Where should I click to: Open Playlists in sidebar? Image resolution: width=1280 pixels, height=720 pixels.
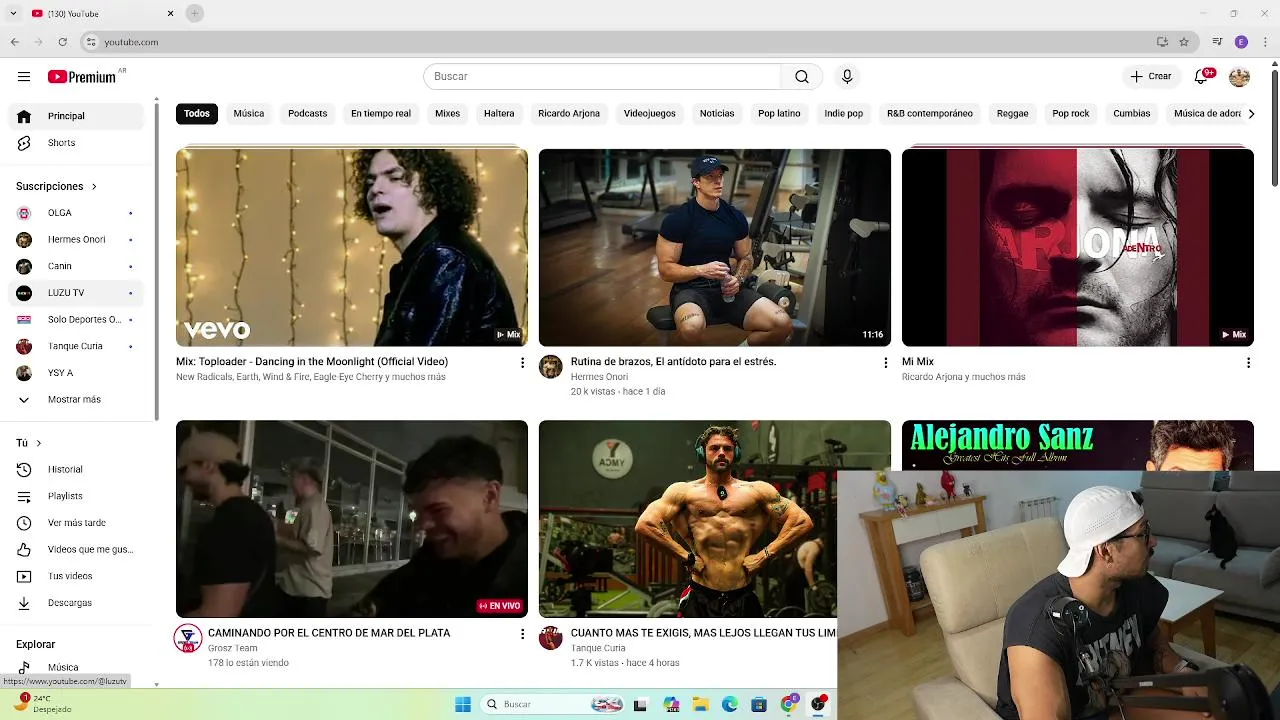[76, 496]
